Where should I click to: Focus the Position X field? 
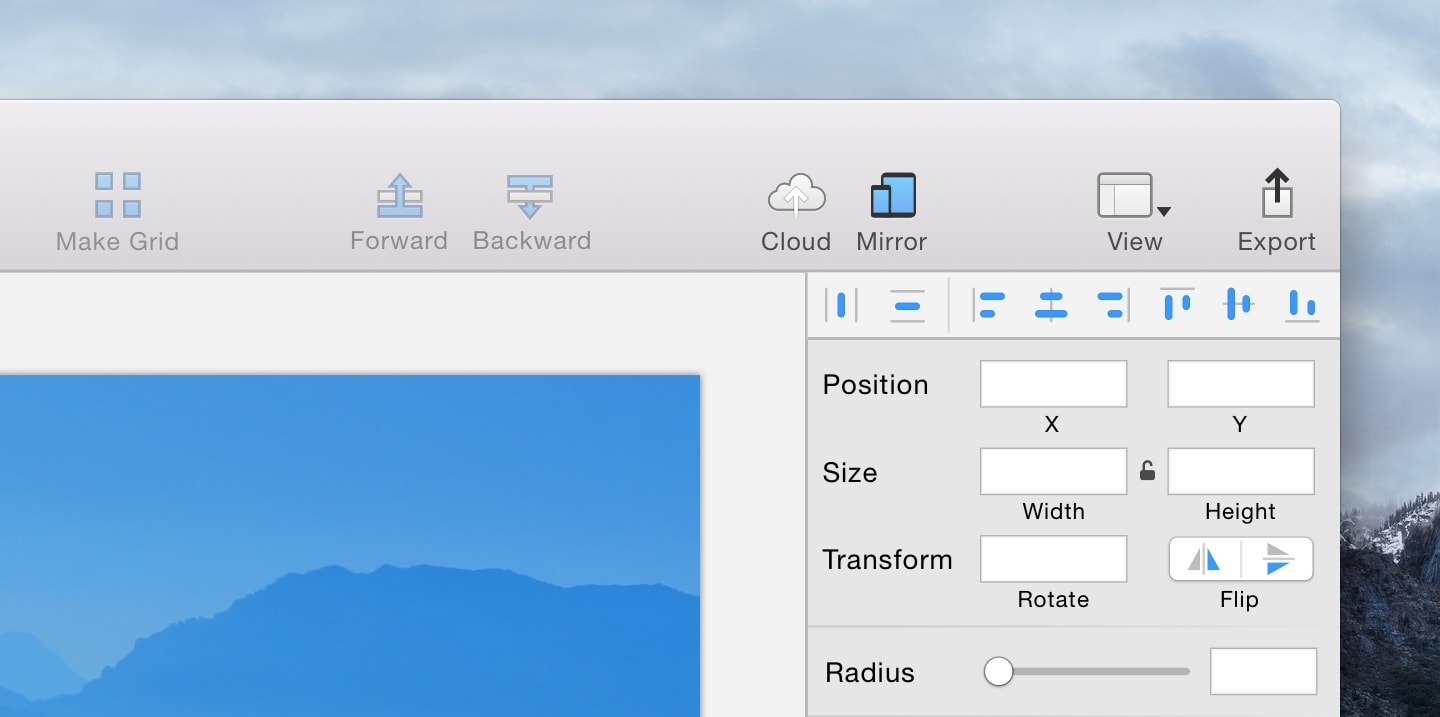coord(1053,384)
